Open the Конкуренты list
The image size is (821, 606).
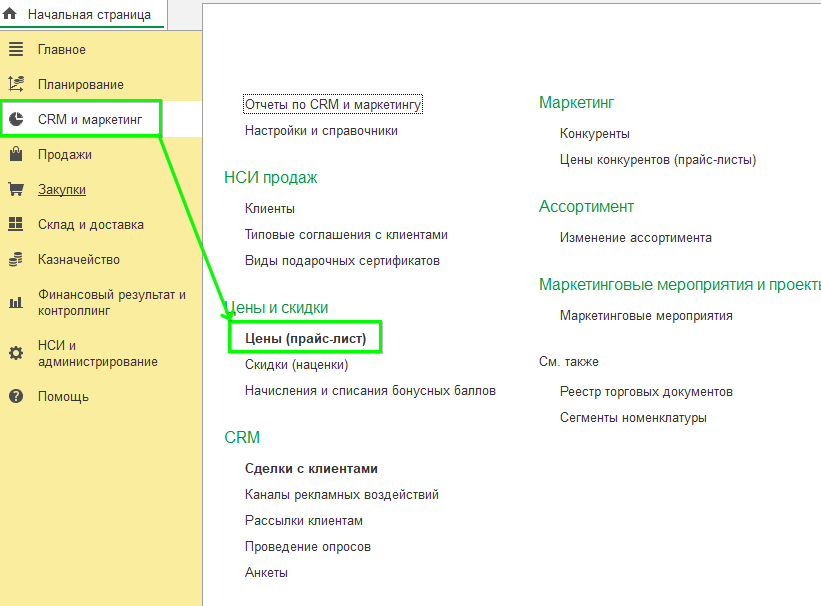point(594,134)
